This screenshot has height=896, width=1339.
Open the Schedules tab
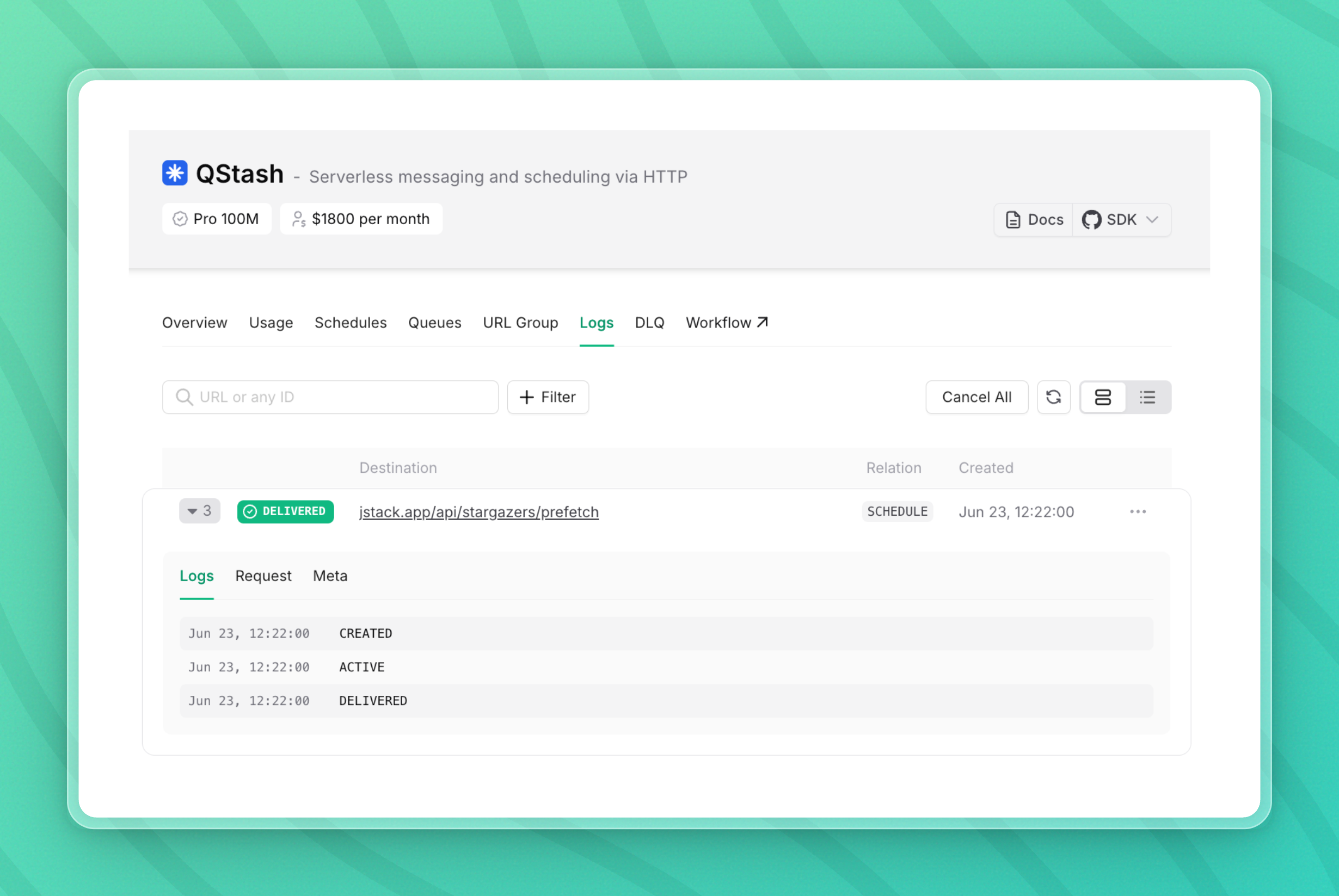pyautogui.click(x=351, y=323)
